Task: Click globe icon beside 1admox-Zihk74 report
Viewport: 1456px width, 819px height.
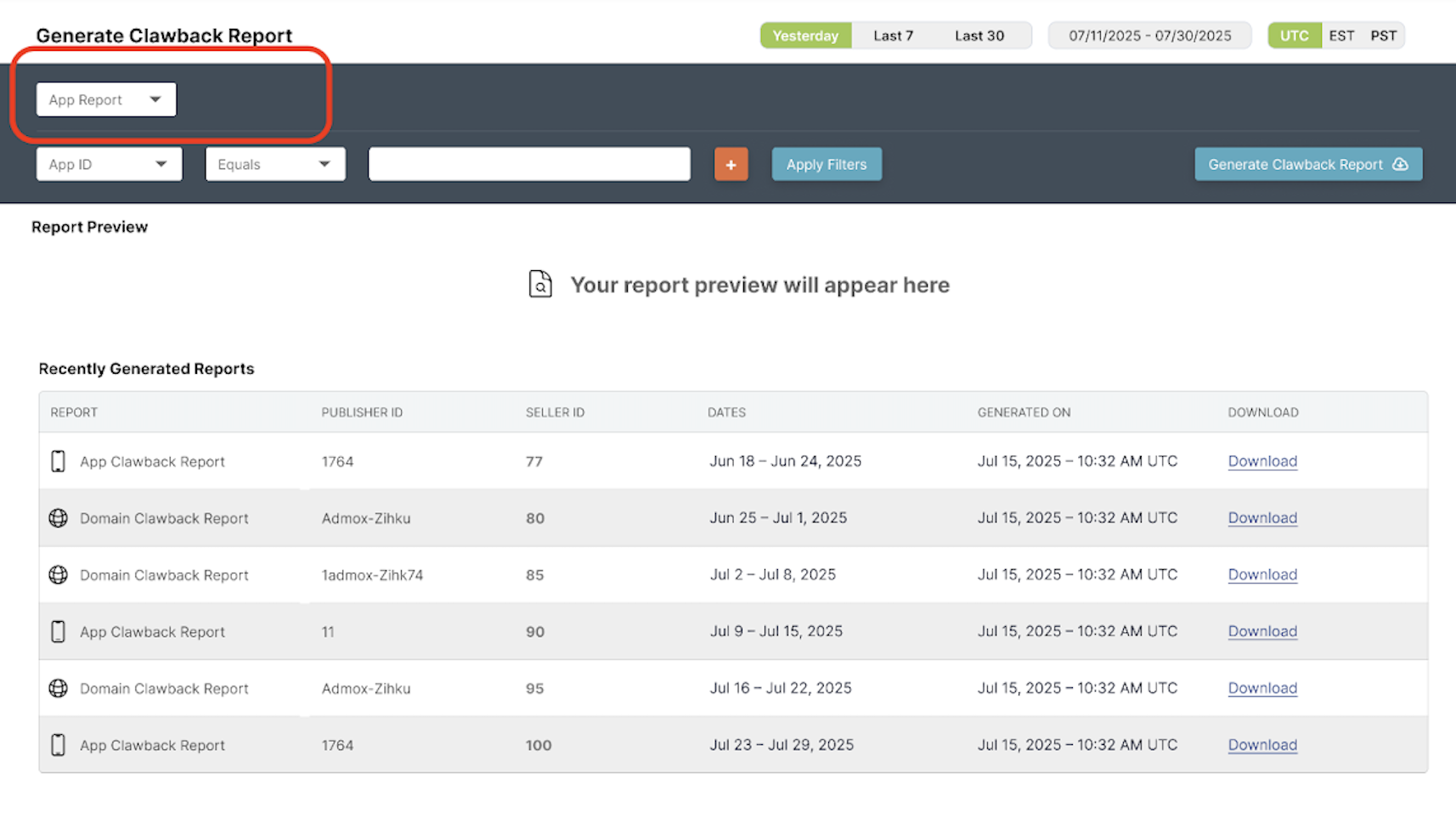Action: point(58,575)
